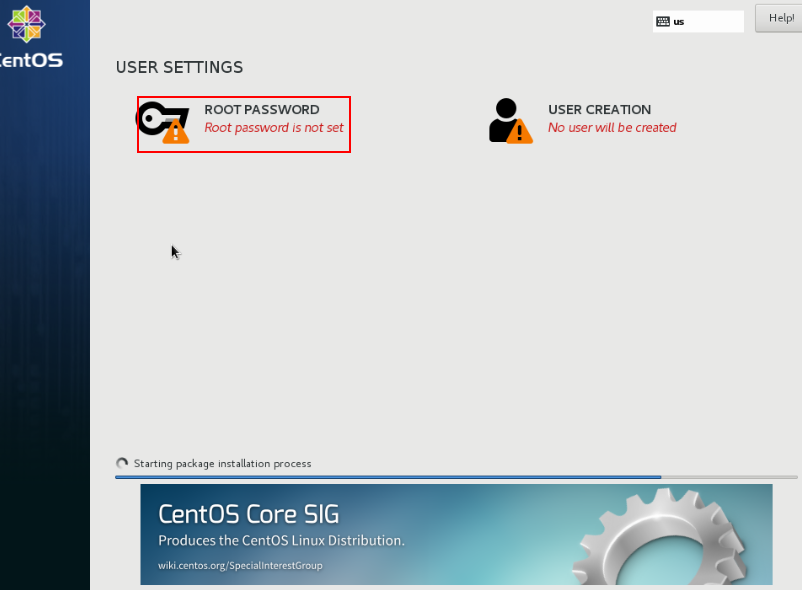Open the USER CREATION settings

[x=583, y=121]
